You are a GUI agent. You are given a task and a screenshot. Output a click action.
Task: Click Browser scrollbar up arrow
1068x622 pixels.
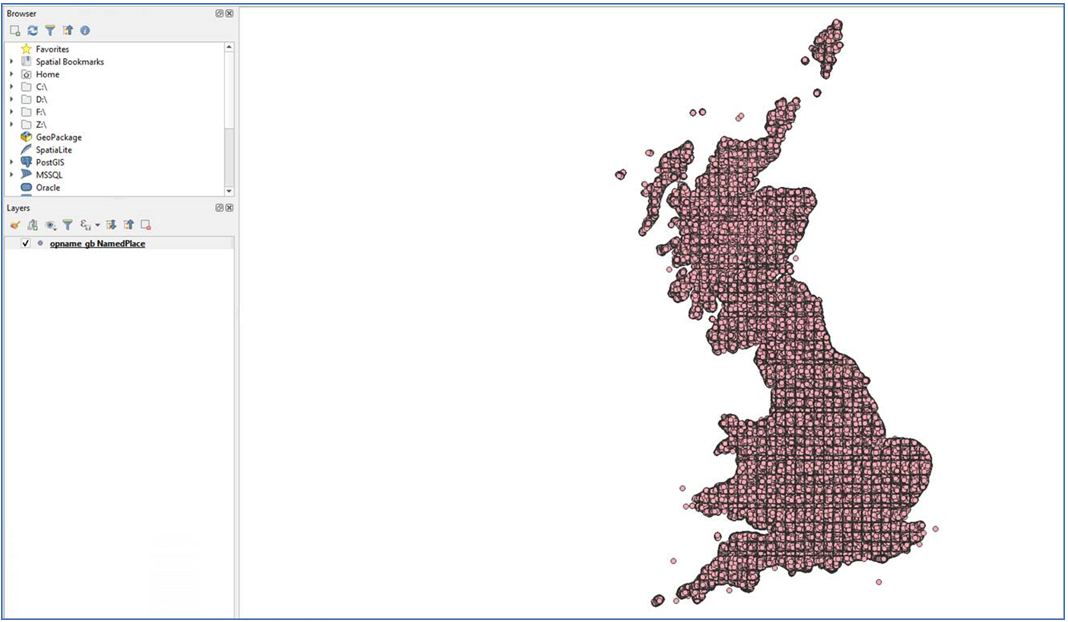click(229, 47)
